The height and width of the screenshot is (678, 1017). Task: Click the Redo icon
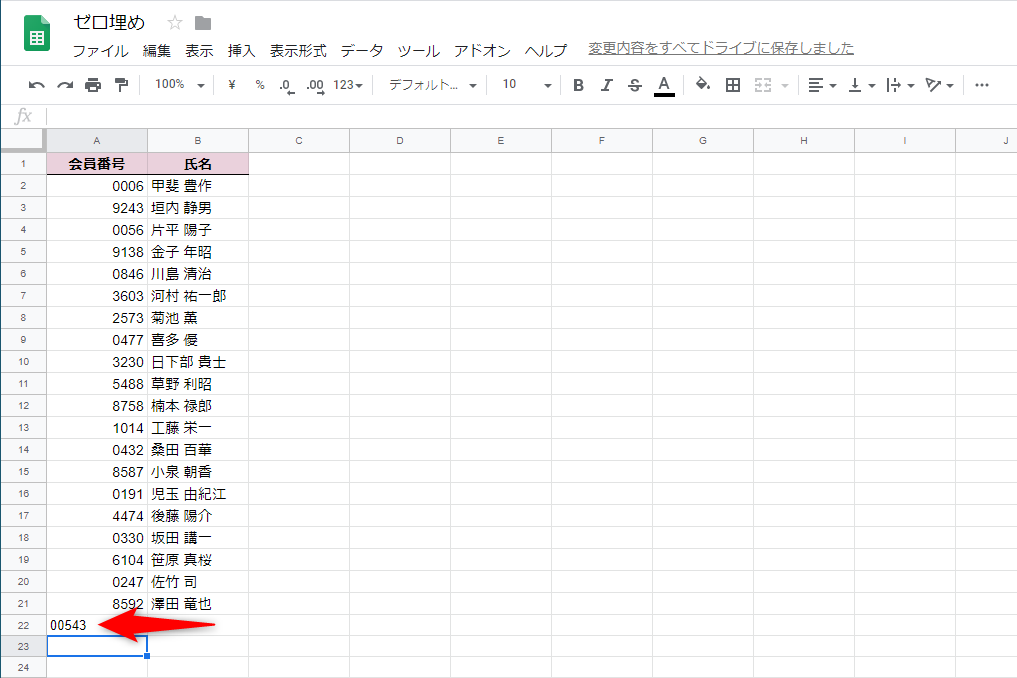pos(65,85)
